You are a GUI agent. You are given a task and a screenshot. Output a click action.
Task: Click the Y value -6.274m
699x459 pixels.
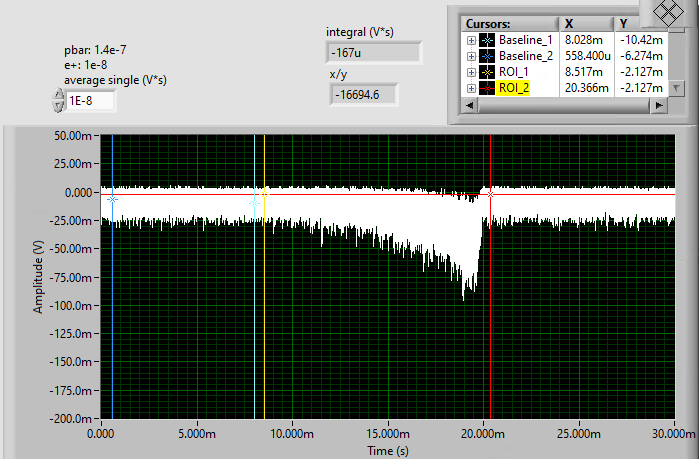[x=641, y=56]
